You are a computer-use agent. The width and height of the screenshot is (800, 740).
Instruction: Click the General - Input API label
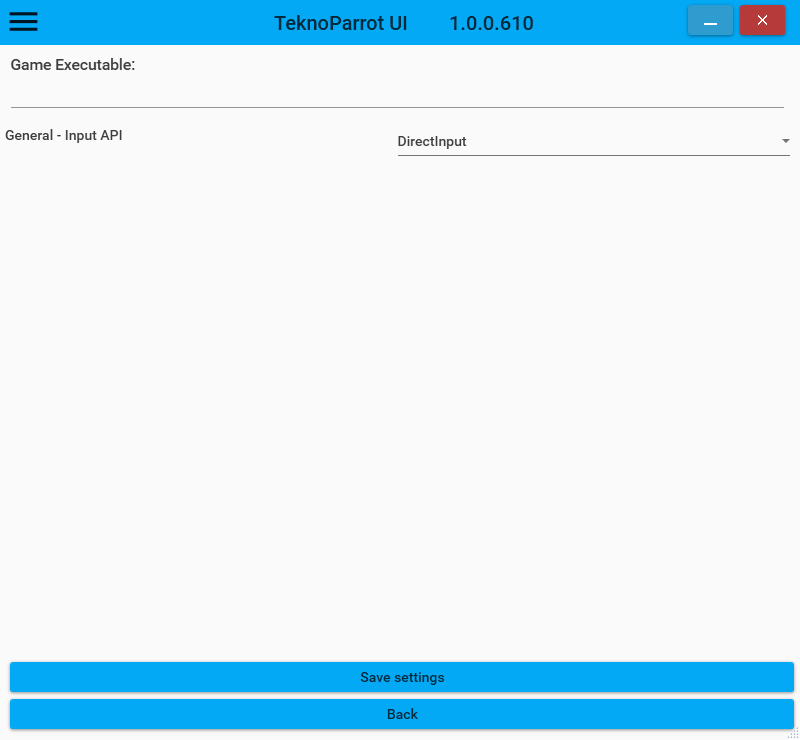[64, 136]
